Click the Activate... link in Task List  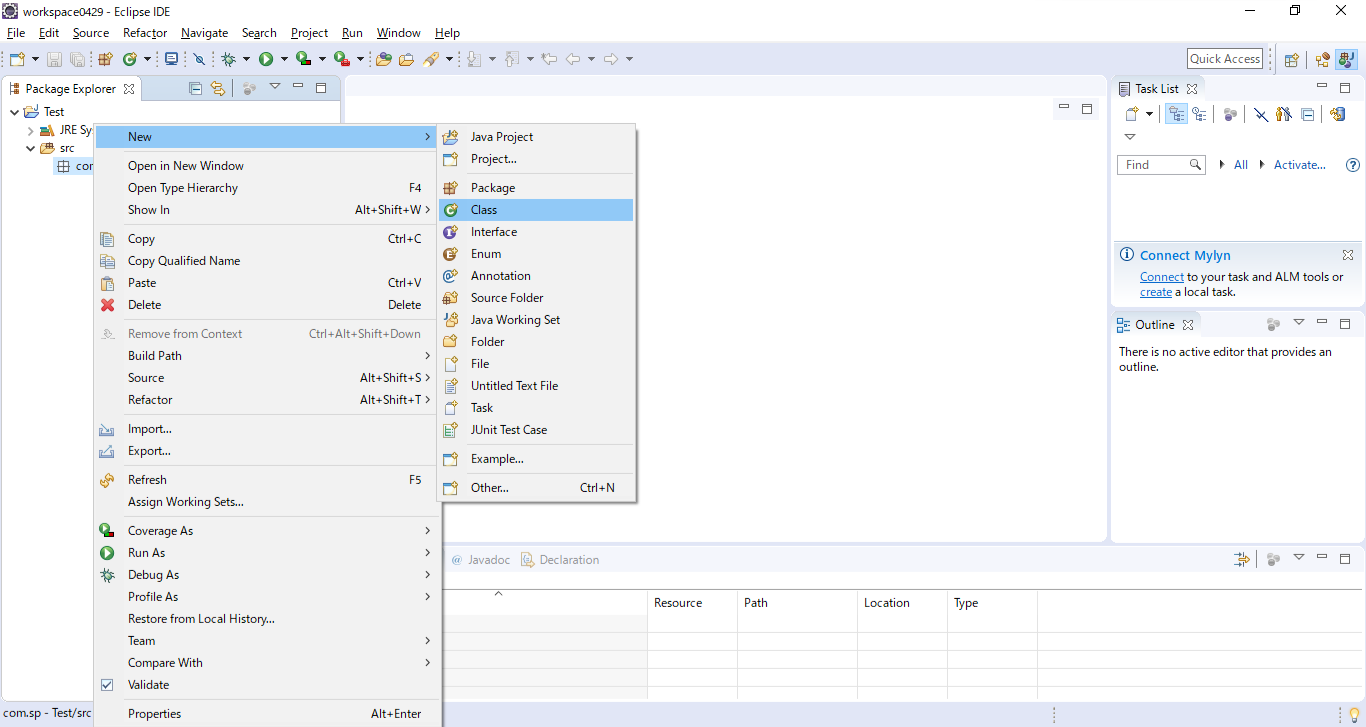click(x=1300, y=165)
